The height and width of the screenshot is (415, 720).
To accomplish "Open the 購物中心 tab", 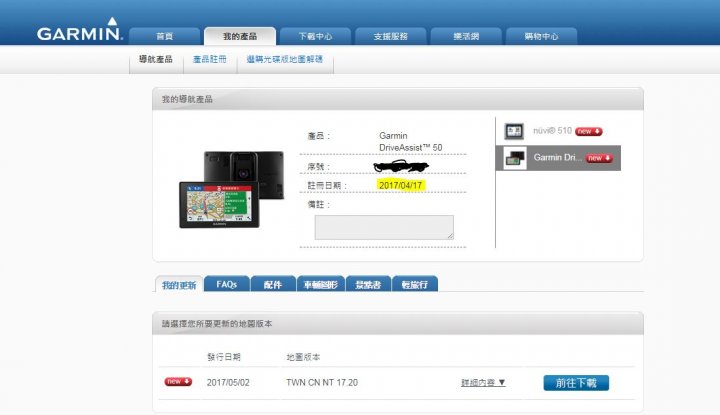I will (x=541, y=36).
